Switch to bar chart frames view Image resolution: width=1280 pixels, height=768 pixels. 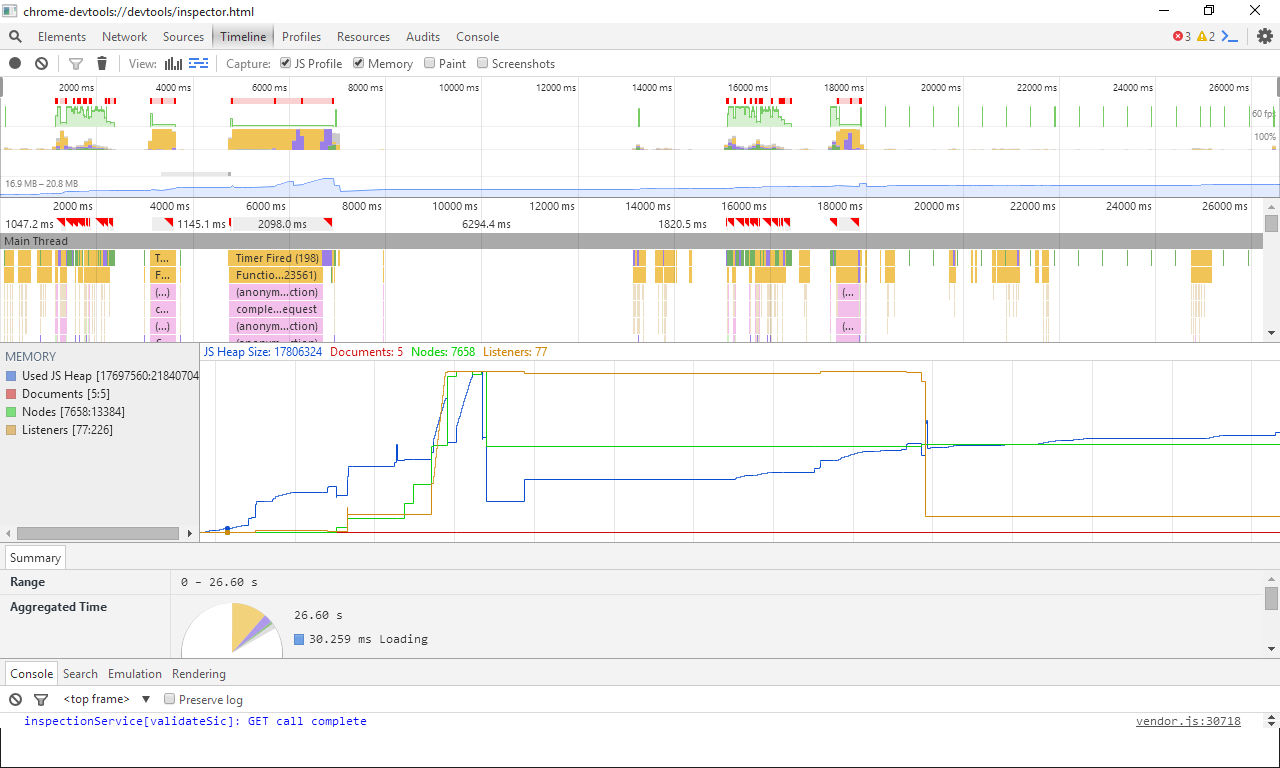click(x=173, y=63)
